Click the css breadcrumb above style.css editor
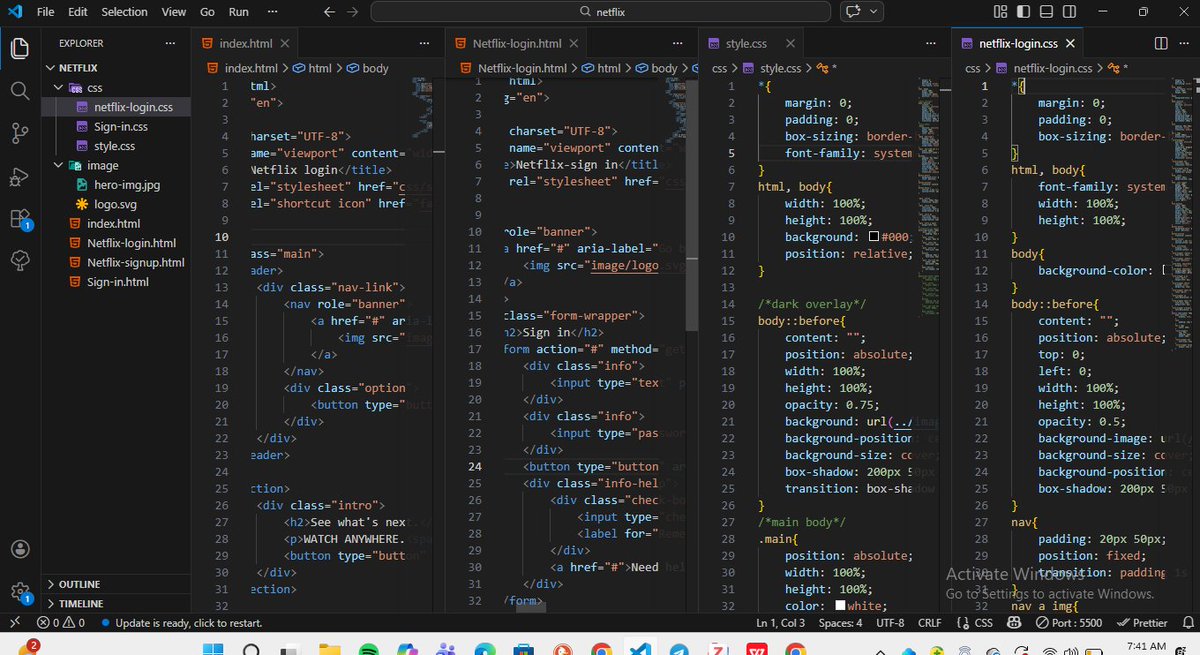 pyautogui.click(x=719, y=68)
